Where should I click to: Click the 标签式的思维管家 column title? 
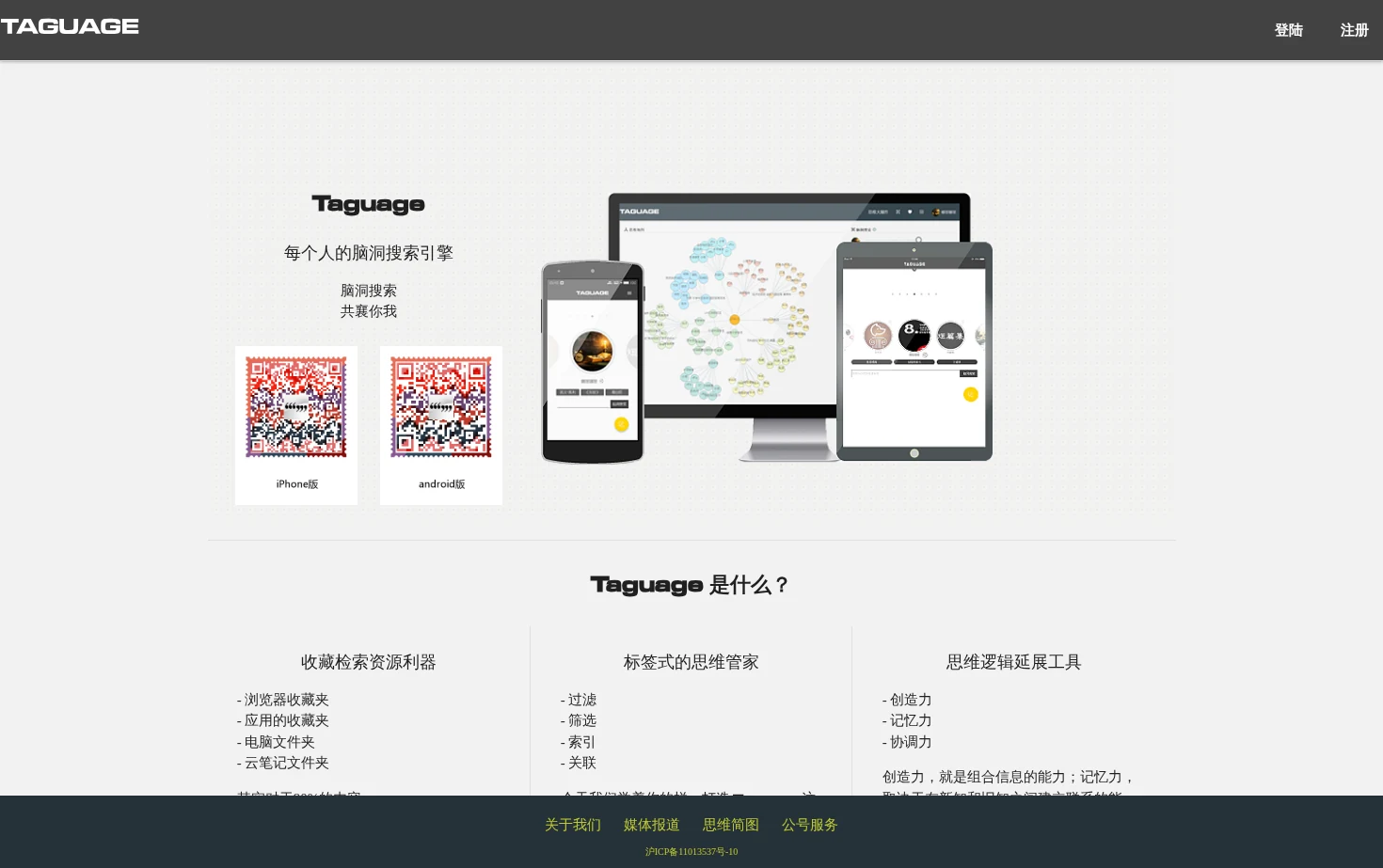point(691,662)
